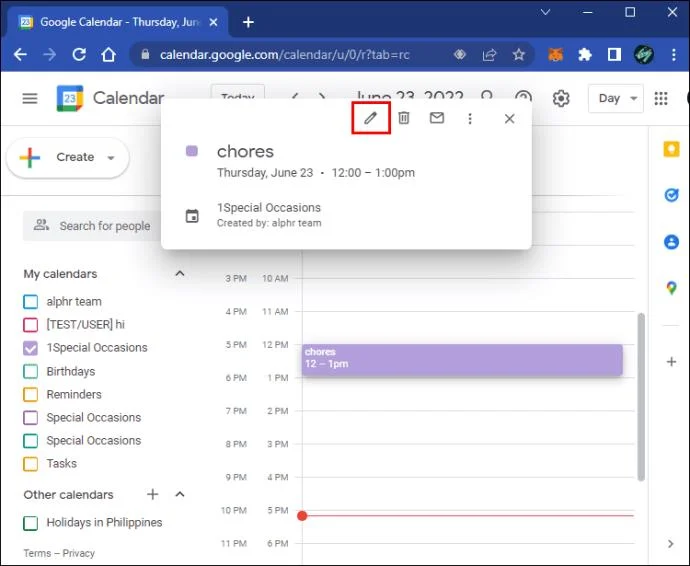The image size is (690, 566).
Task: Toggle teal Special Occasions checkbox
Action: 30,441
